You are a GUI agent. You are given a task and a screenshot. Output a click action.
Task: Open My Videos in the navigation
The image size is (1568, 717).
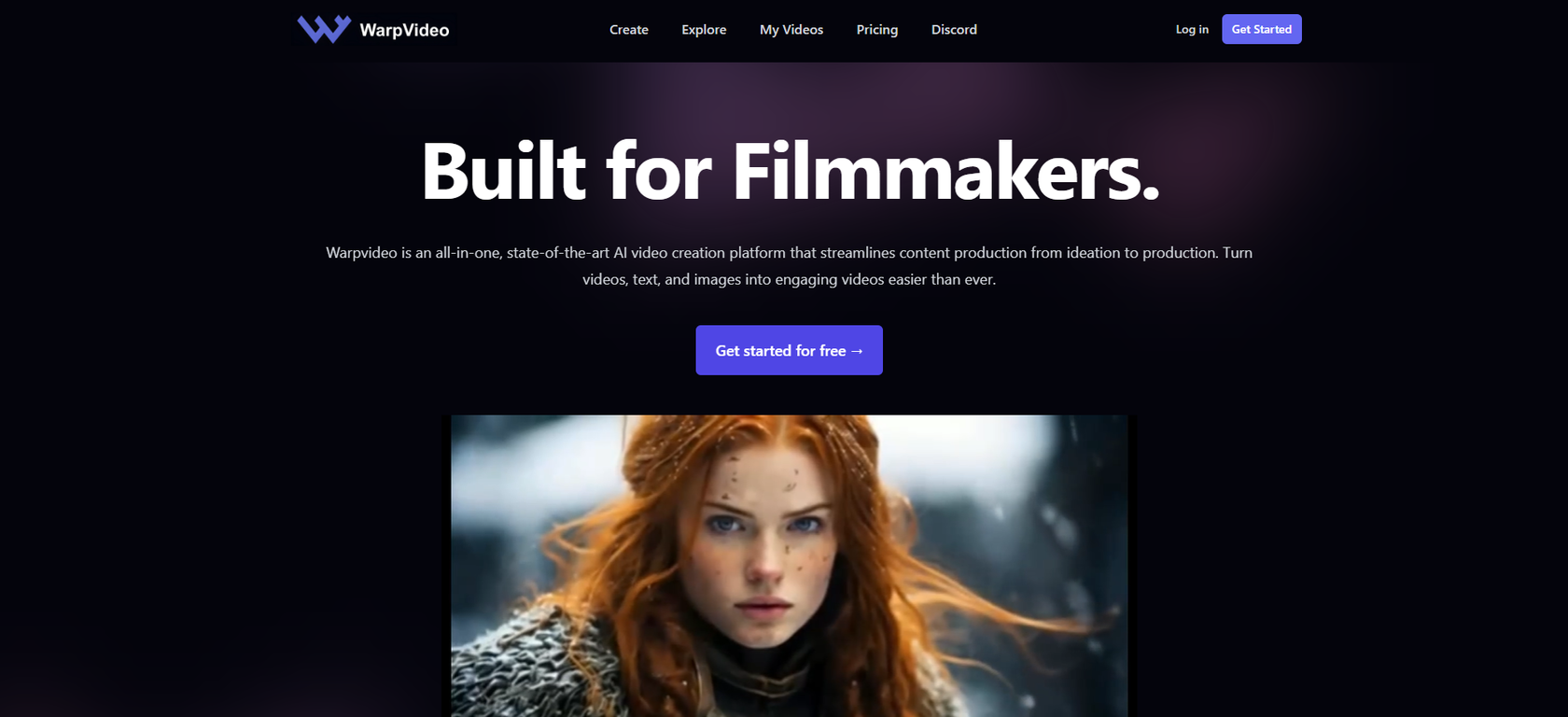(x=791, y=30)
